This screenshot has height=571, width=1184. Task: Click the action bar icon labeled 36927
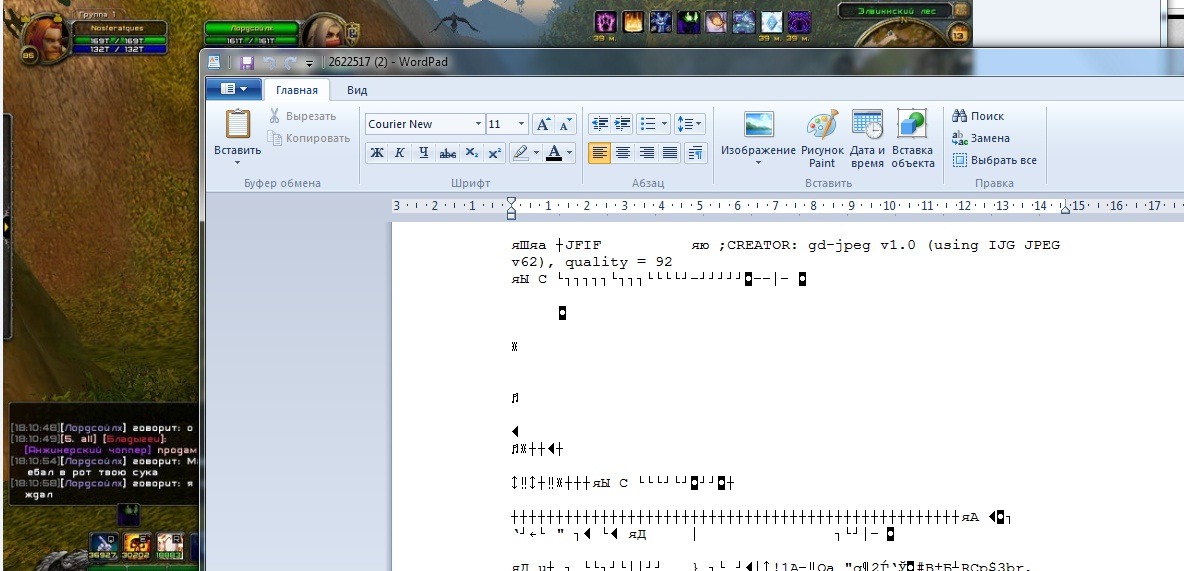tap(103, 545)
